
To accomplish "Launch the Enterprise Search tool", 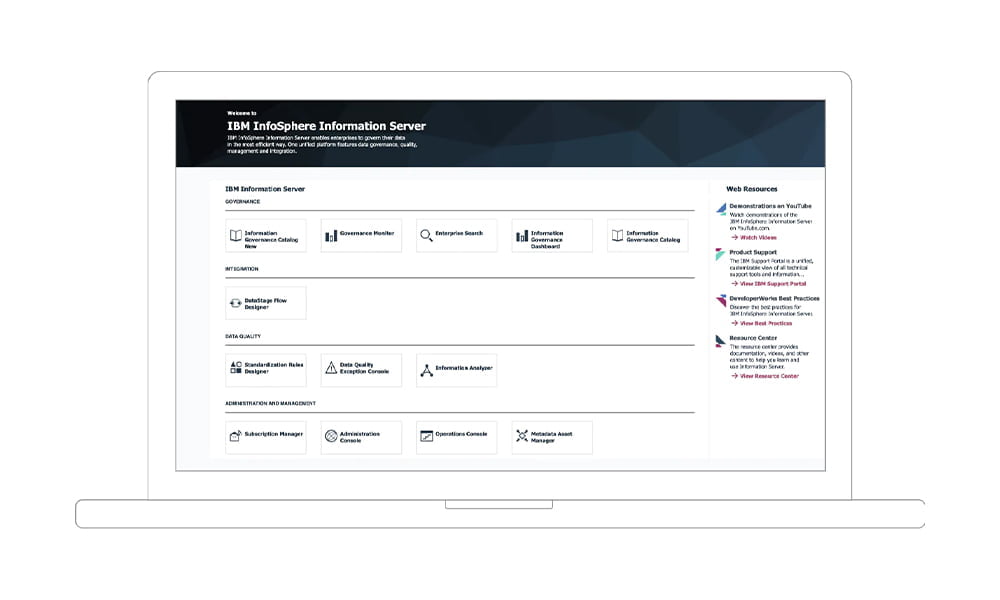I will click(456, 234).
